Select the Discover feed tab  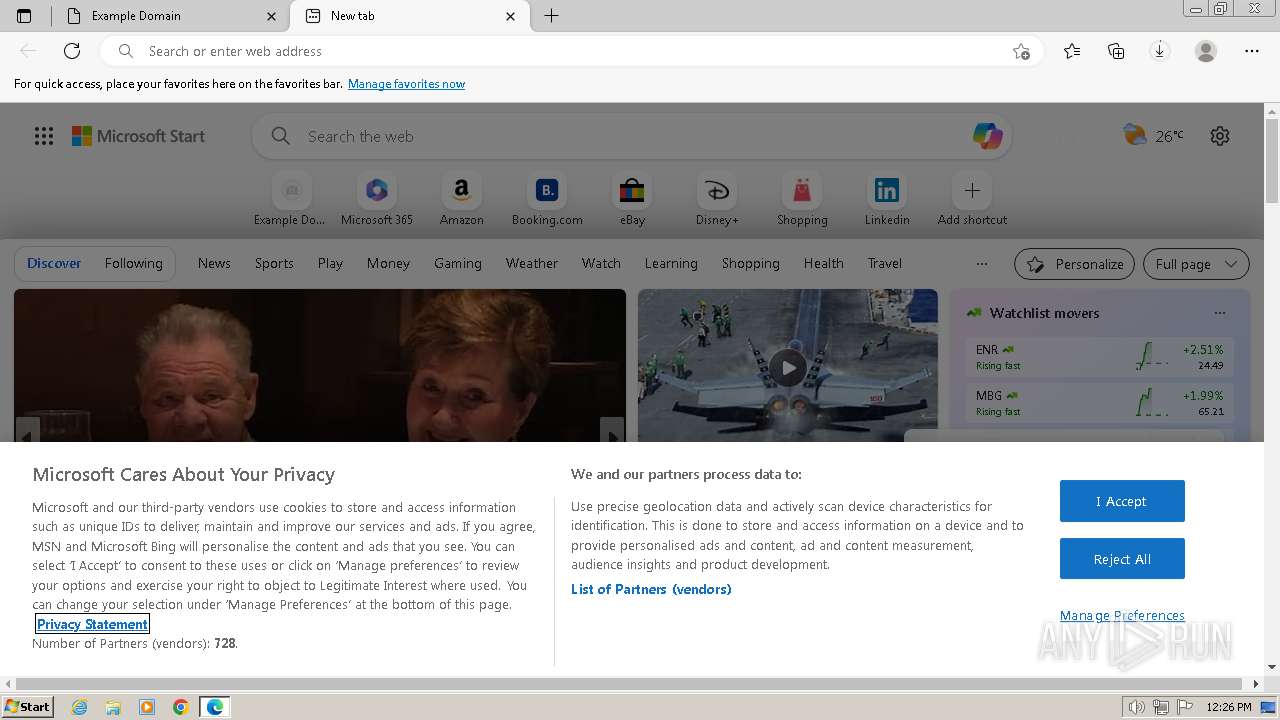[54, 263]
